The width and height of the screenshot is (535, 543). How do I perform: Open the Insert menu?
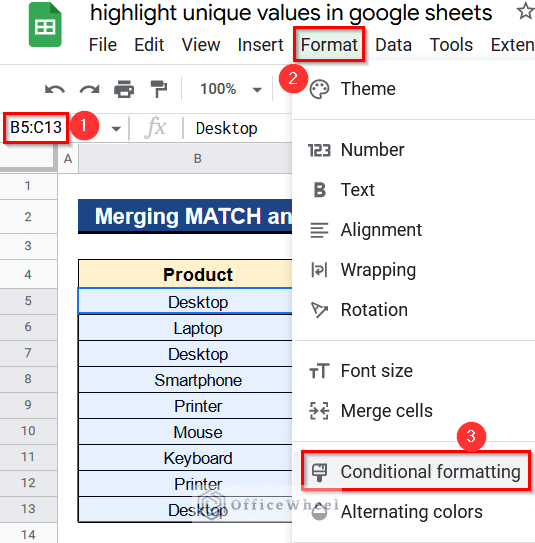(260, 45)
